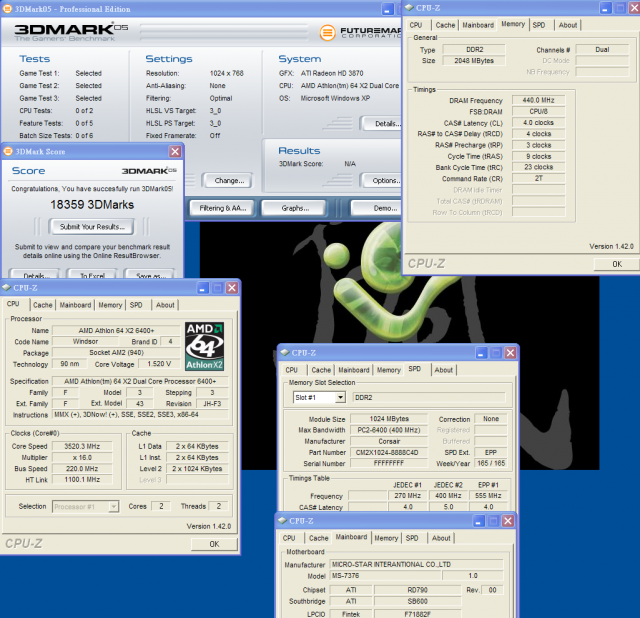This screenshot has width=640, height=618.
Task: Open the Processor #1 selection dropdown
Action: pos(113,507)
